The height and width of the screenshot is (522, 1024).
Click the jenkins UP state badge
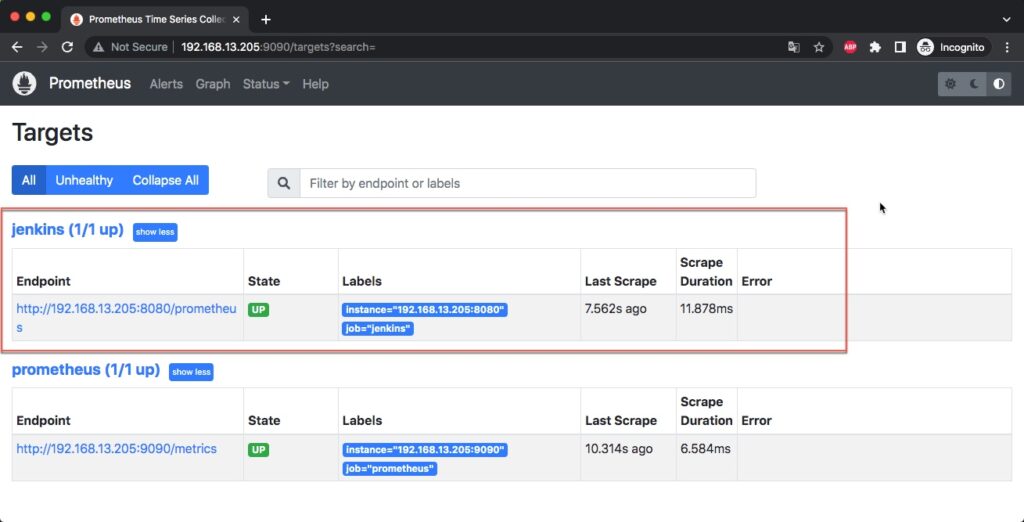click(259, 310)
